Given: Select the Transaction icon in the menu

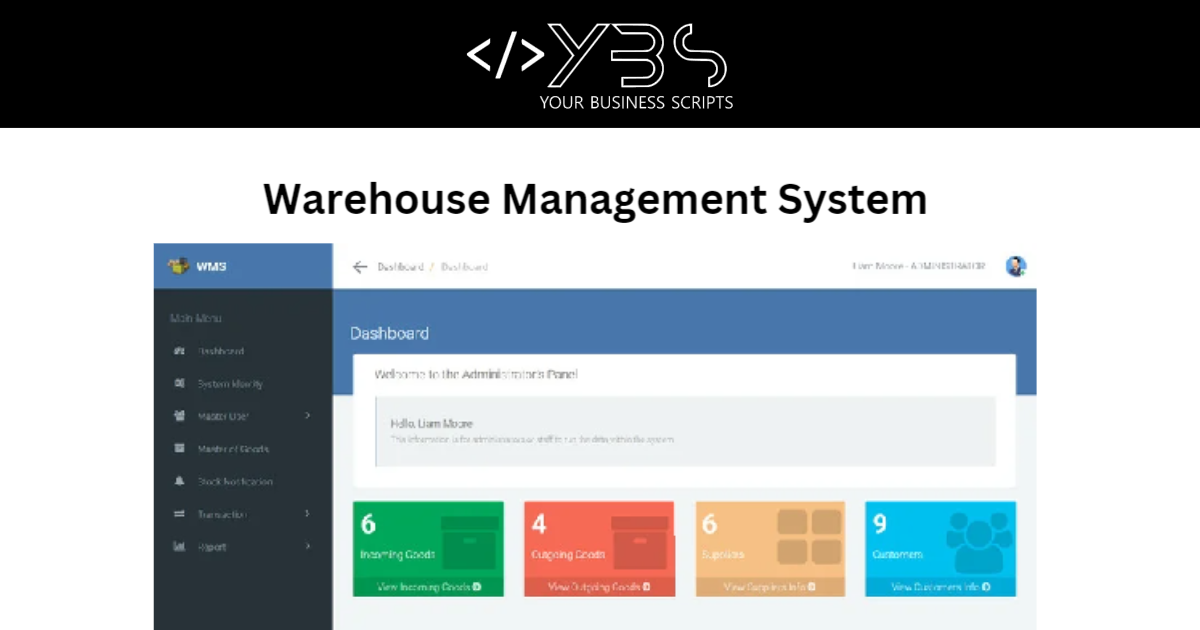Looking at the screenshot, I should tap(180, 514).
